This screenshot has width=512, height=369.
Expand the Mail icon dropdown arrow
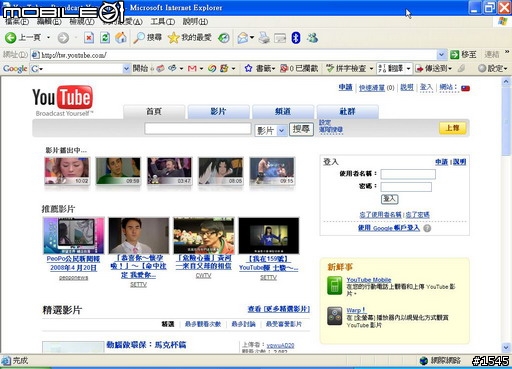(252, 38)
